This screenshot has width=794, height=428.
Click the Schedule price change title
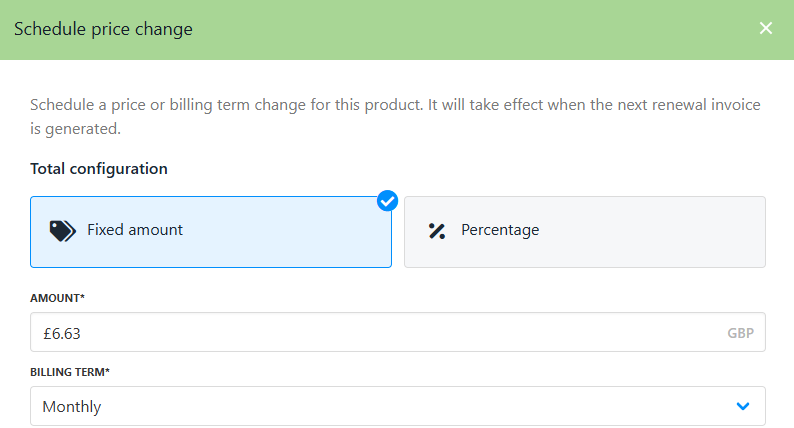[103, 29]
